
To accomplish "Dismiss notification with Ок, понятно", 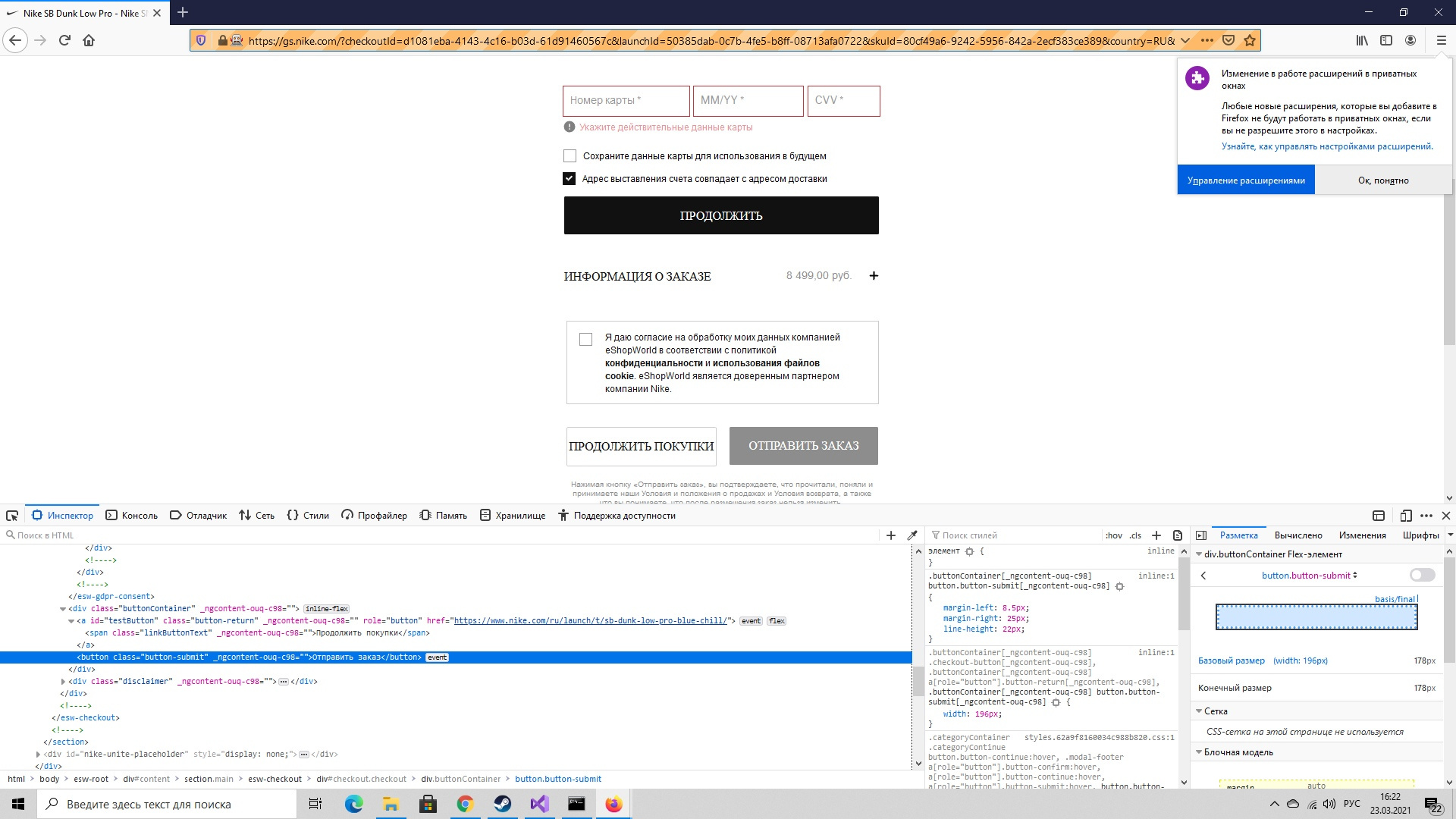I will coord(1383,180).
